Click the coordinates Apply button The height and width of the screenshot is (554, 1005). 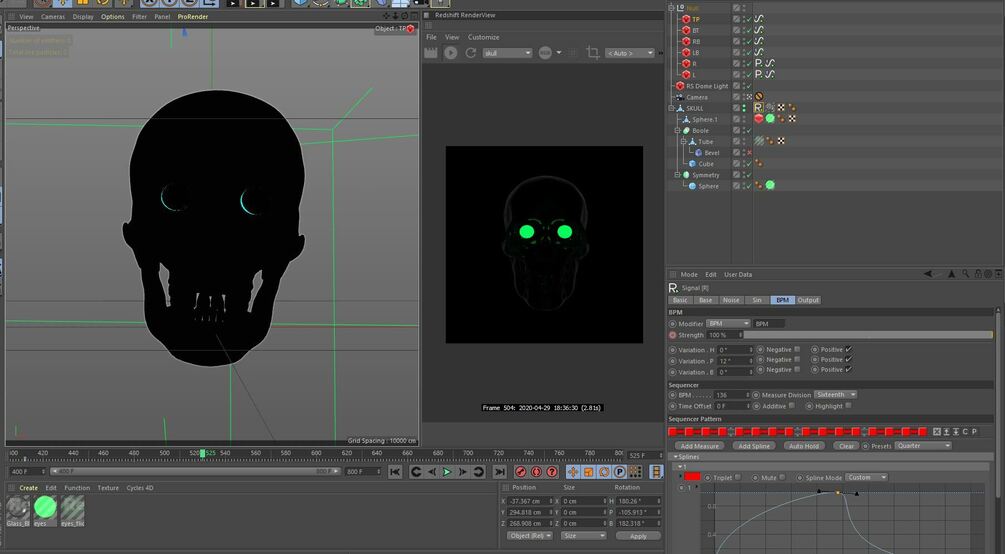pyautogui.click(x=638, y=536)
